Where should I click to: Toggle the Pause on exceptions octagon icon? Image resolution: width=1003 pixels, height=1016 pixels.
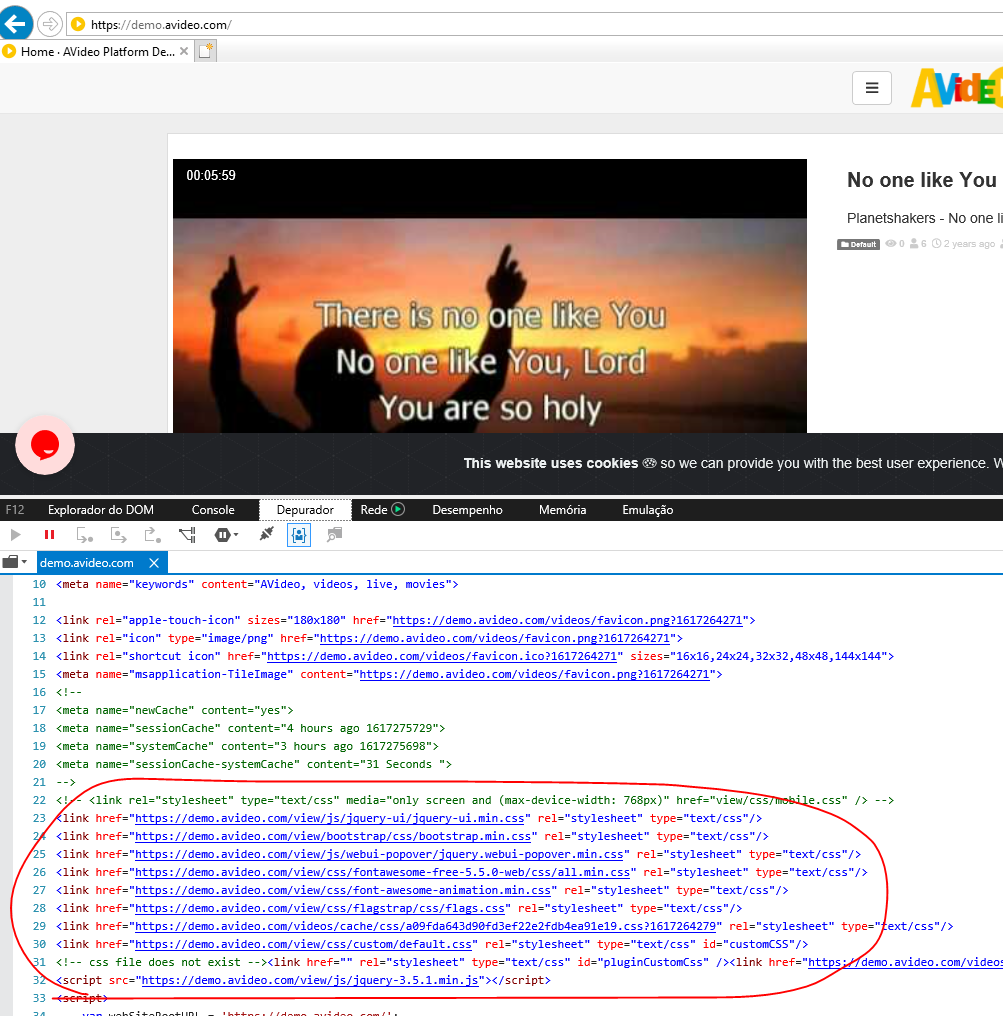pyautogui.click(x=221, y=535)
